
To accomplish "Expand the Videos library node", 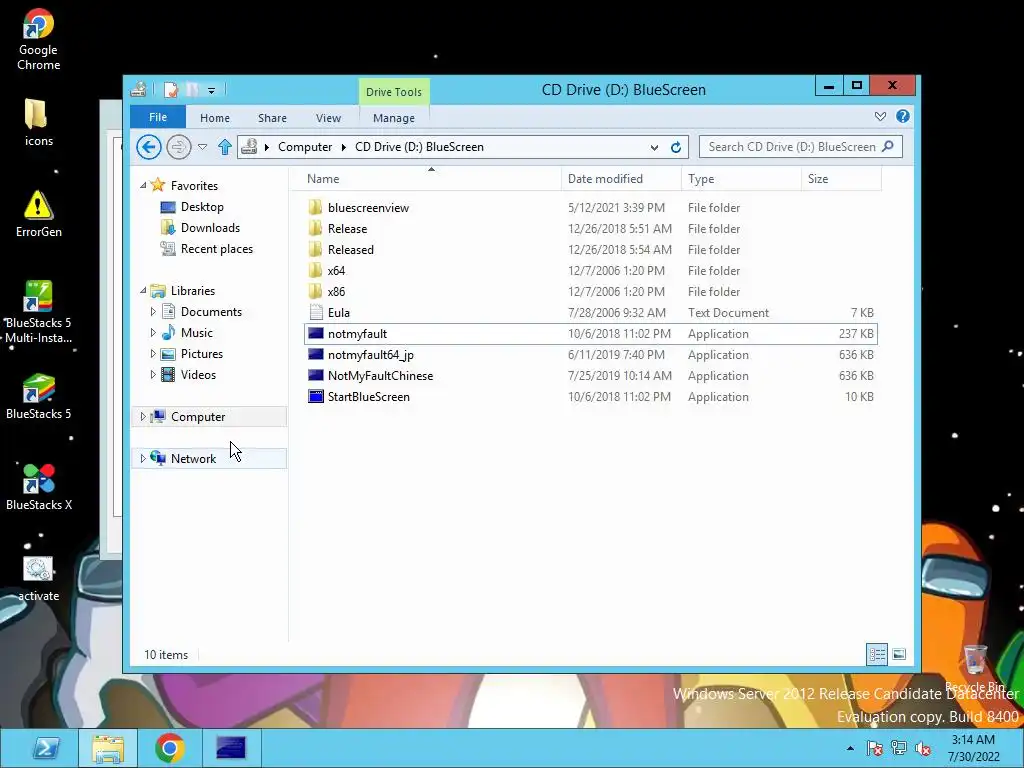I will pyautogui.click(x=153, y=374).
